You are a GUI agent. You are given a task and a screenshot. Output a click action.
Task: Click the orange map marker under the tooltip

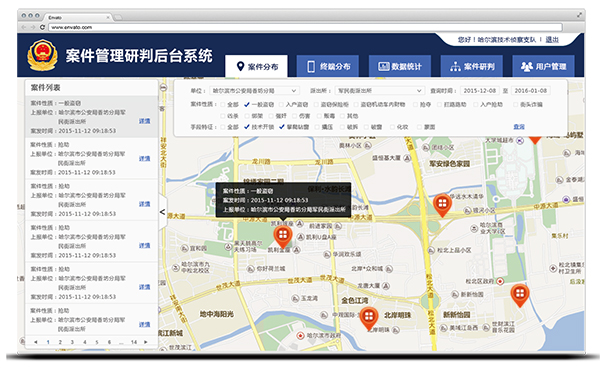283,236
